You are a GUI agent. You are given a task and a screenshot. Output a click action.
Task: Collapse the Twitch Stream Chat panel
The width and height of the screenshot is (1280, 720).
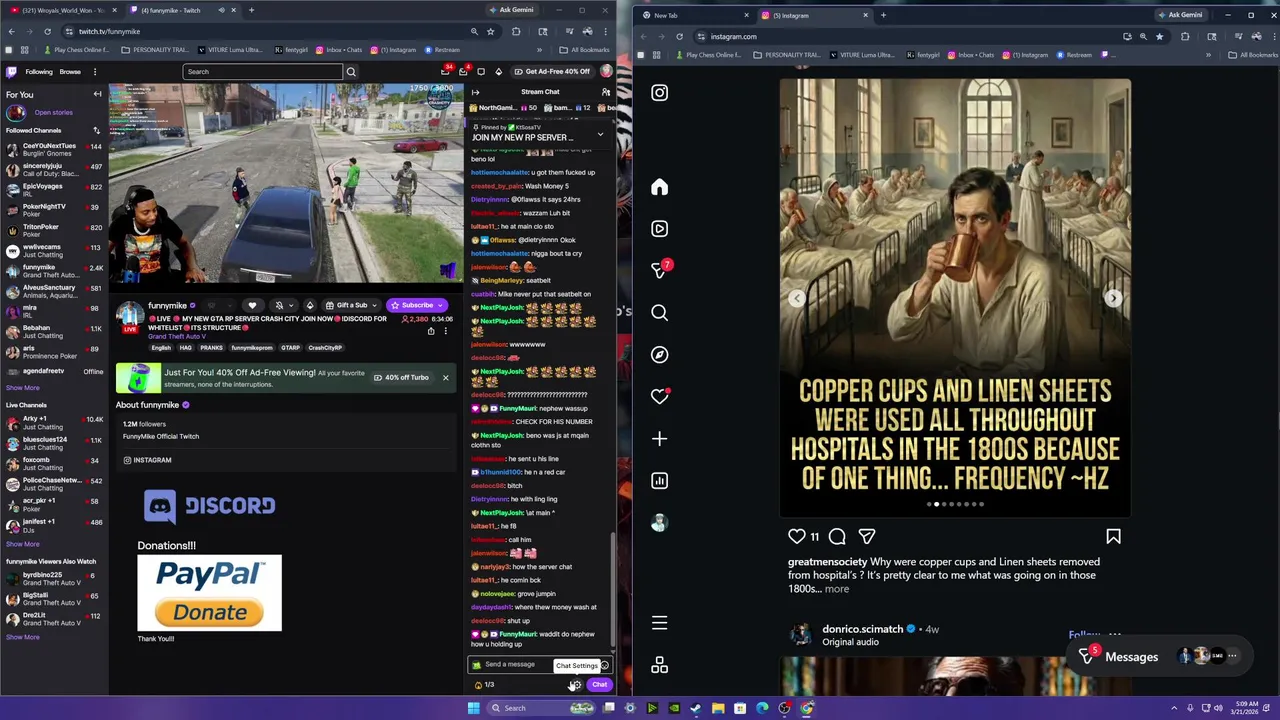475,92
